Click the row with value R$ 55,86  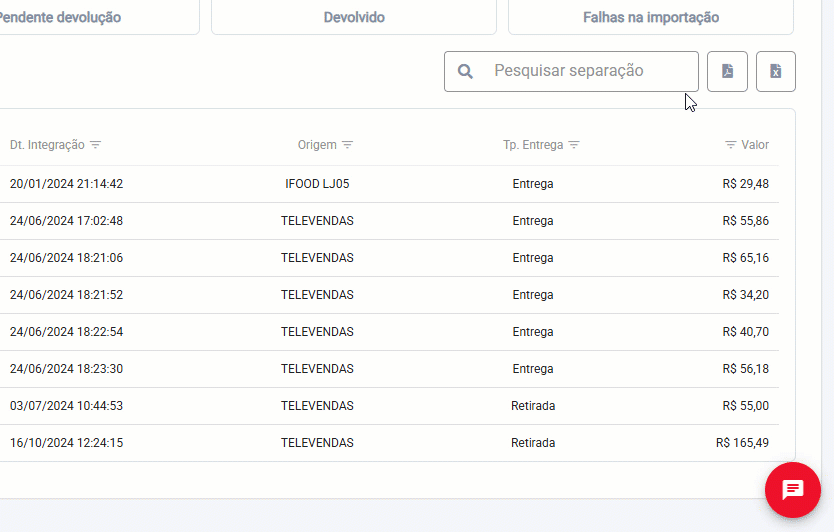389,221
